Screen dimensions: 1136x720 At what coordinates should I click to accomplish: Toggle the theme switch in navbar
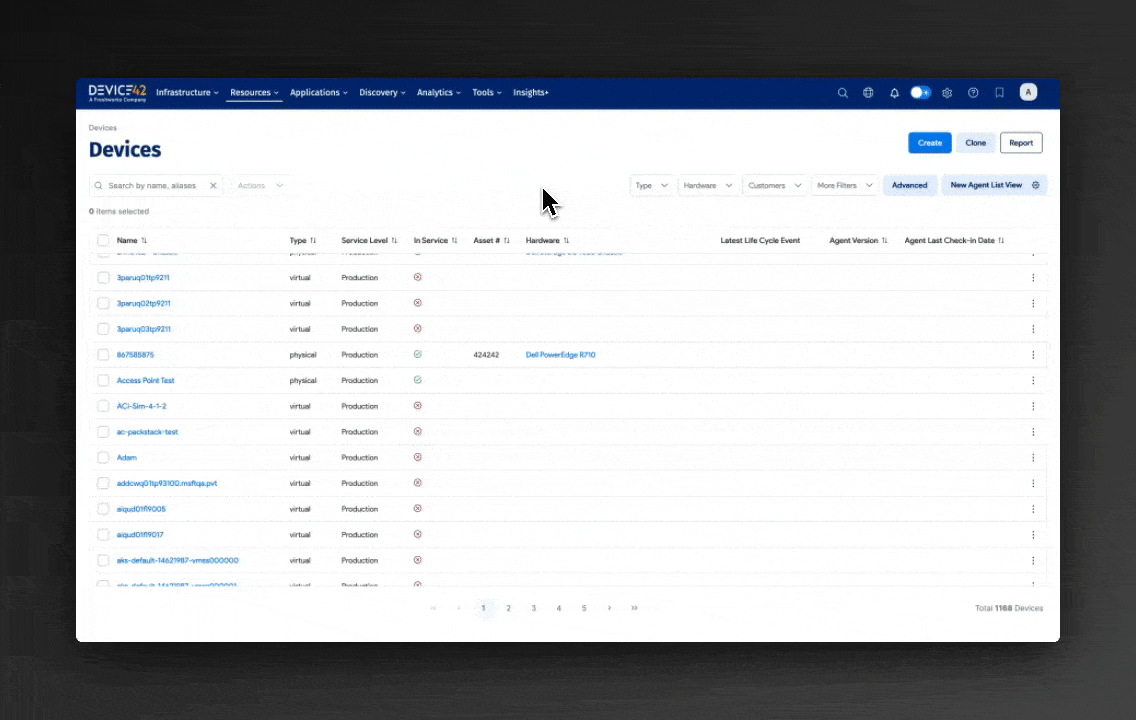click(920, 93)
